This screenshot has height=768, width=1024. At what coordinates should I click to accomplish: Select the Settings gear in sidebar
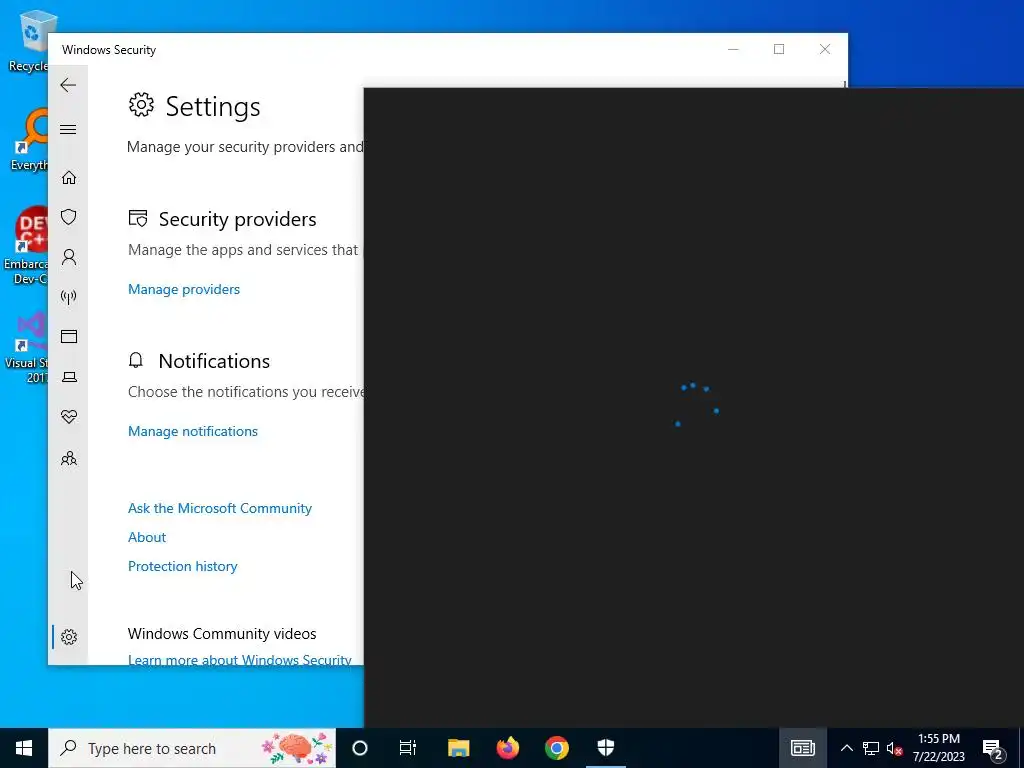[x=69, y=637]
